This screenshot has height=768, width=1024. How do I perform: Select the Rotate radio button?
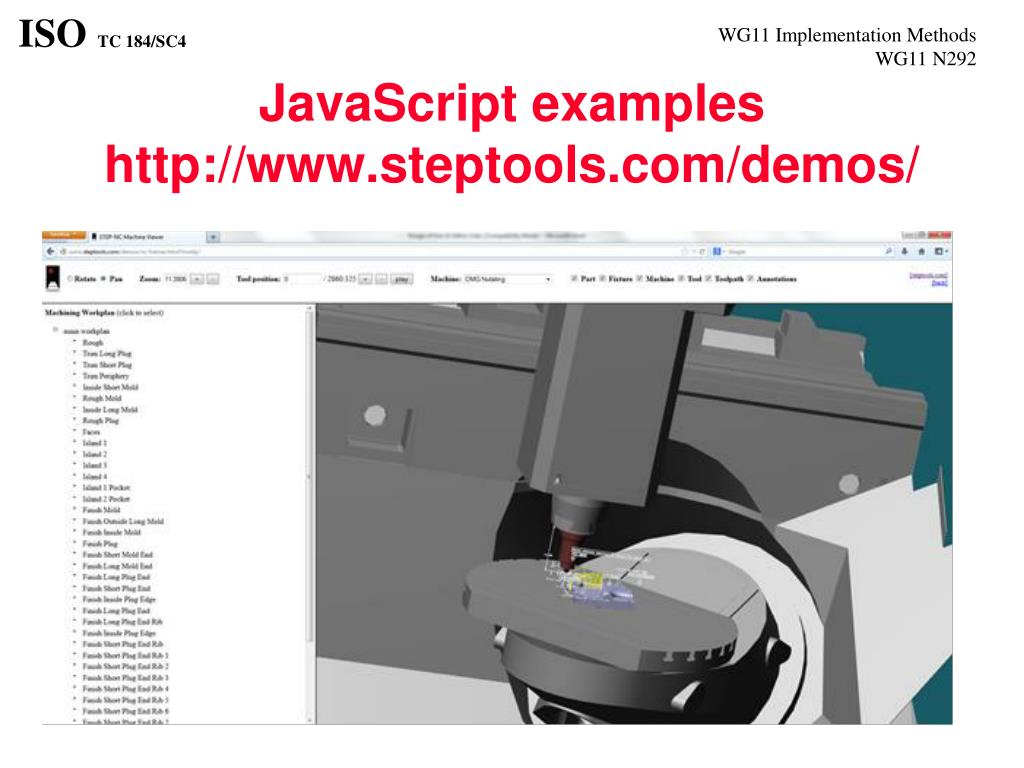point(70,279)
